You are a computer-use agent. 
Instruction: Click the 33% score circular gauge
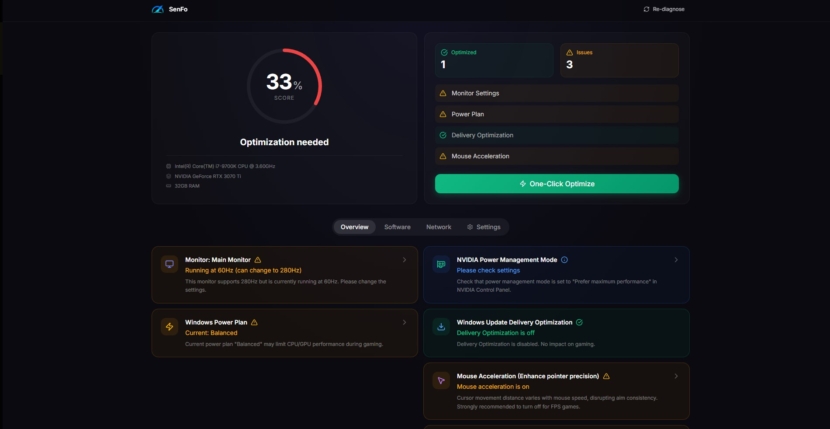[x=284, y=86]
